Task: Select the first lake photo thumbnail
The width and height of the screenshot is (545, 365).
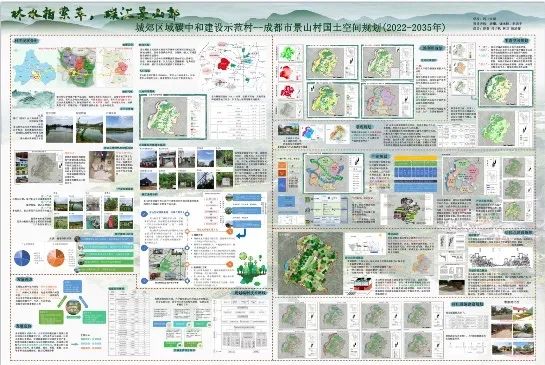Action: coord(59,129)
